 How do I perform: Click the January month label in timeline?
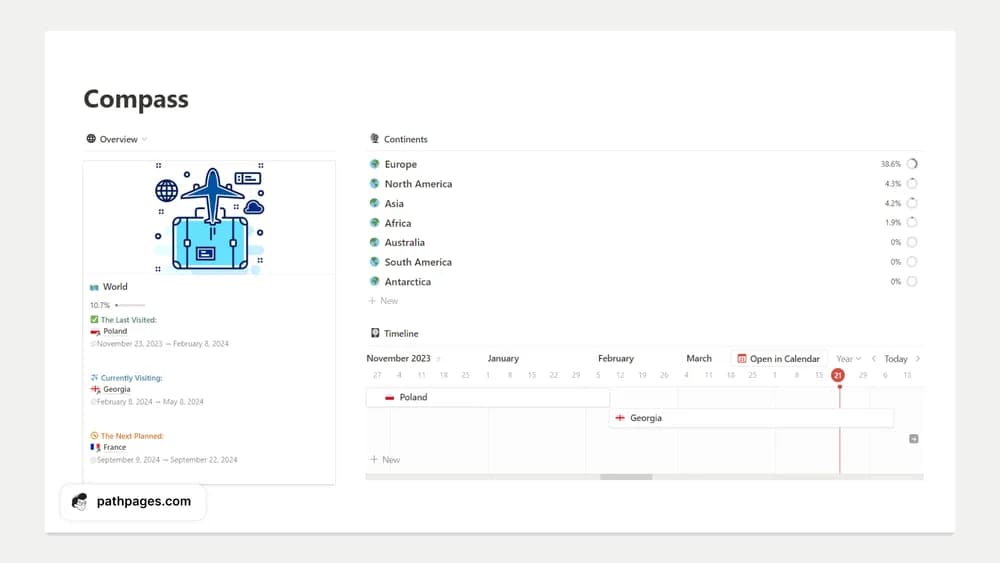tap(503, 358)
